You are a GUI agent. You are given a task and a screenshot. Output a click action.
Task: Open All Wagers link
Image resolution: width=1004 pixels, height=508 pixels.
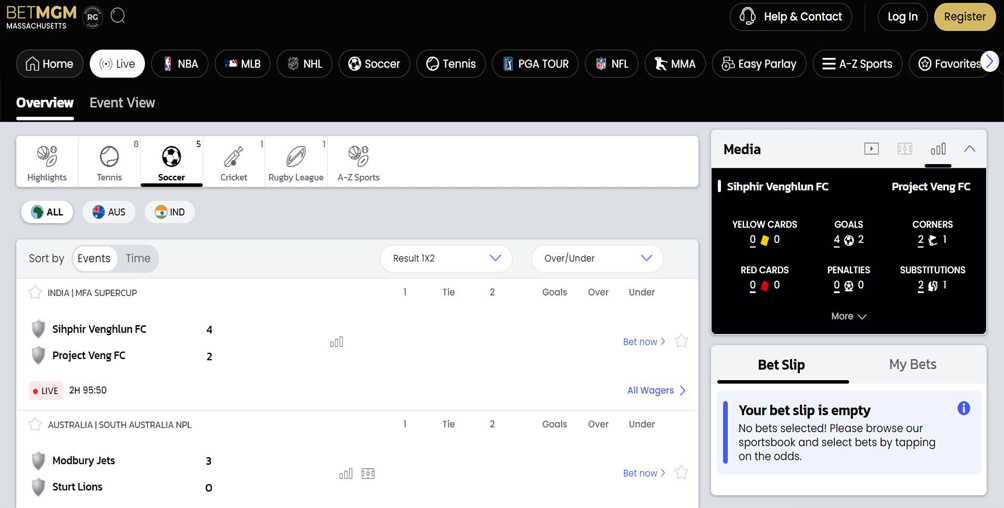tap(656, 390)
